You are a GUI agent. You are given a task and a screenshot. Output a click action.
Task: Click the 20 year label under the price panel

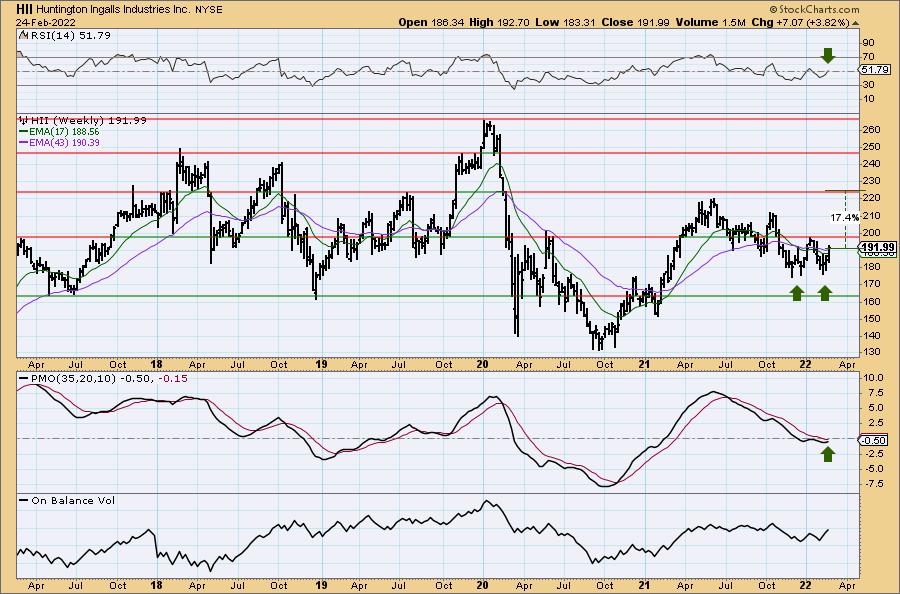483,364
